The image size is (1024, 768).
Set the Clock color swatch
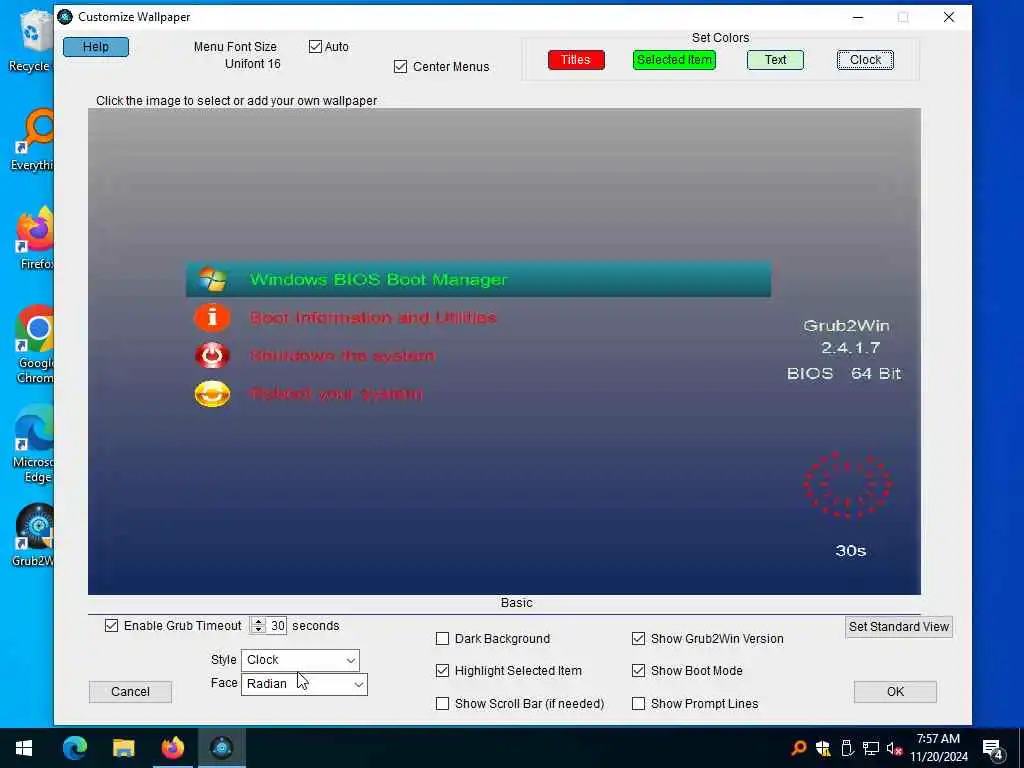click(865, 60)
